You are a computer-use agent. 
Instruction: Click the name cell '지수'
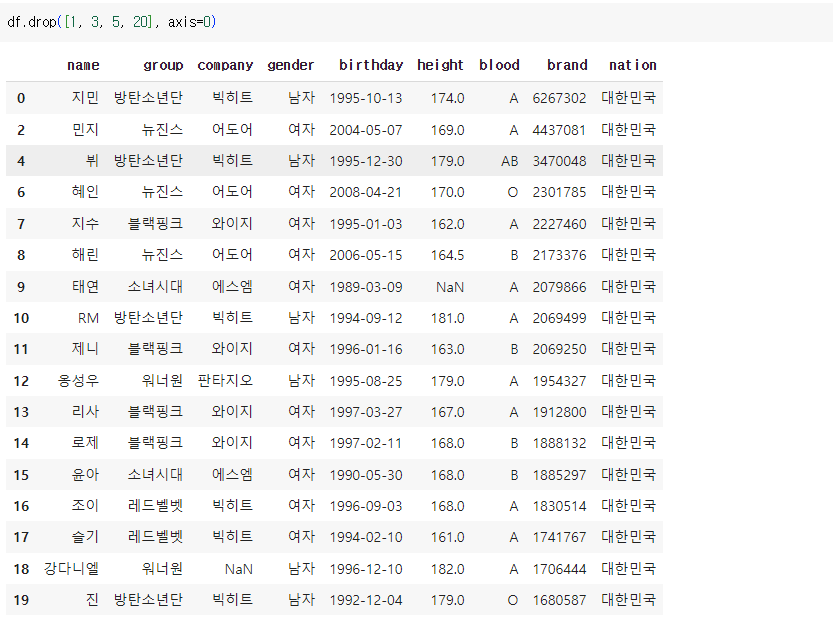(85, 224)
